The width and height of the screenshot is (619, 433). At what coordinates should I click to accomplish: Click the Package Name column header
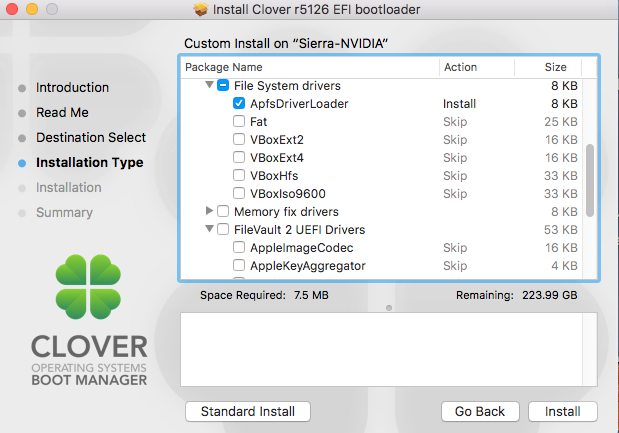click(x=310, y=67)
